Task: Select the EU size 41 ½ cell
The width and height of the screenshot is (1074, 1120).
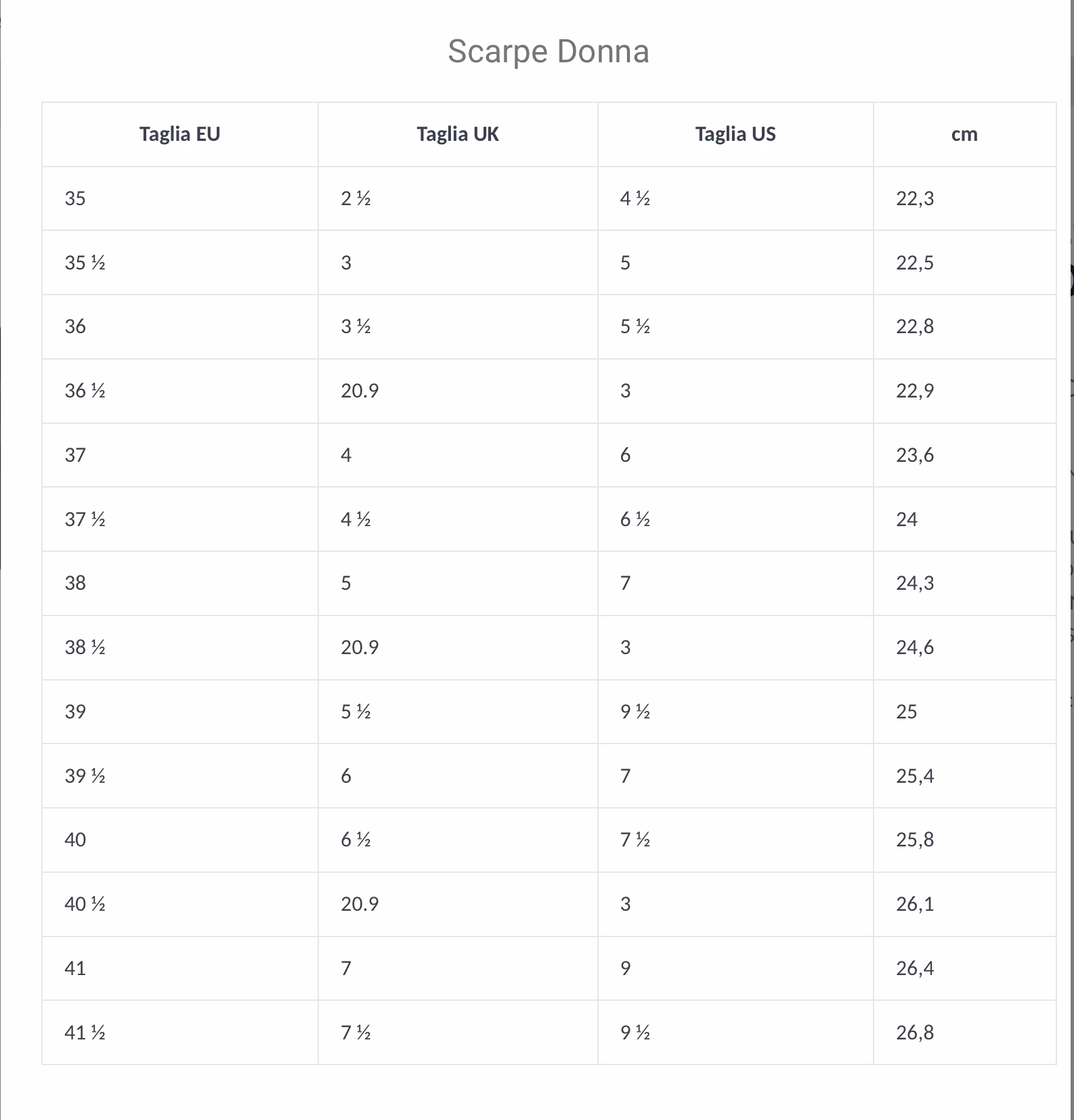Action: point(85,1033)
